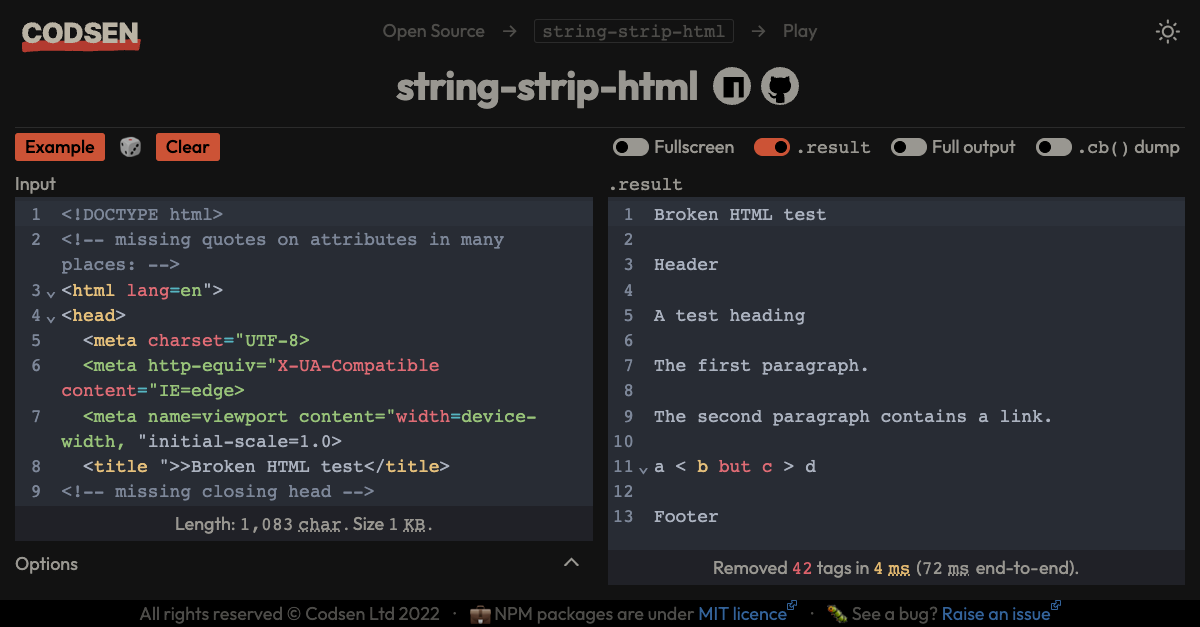
Task: Open the npm package icon beside the title
Action: [731, 85]
